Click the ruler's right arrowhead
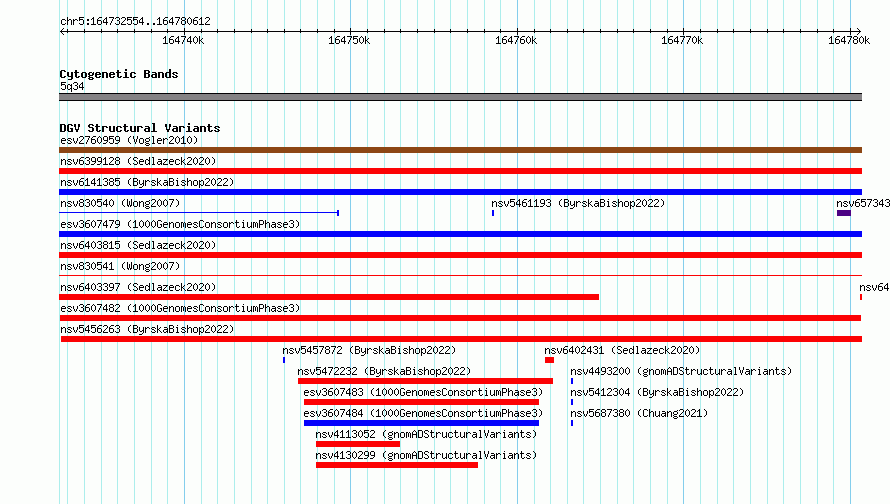 tap(858, 31)
